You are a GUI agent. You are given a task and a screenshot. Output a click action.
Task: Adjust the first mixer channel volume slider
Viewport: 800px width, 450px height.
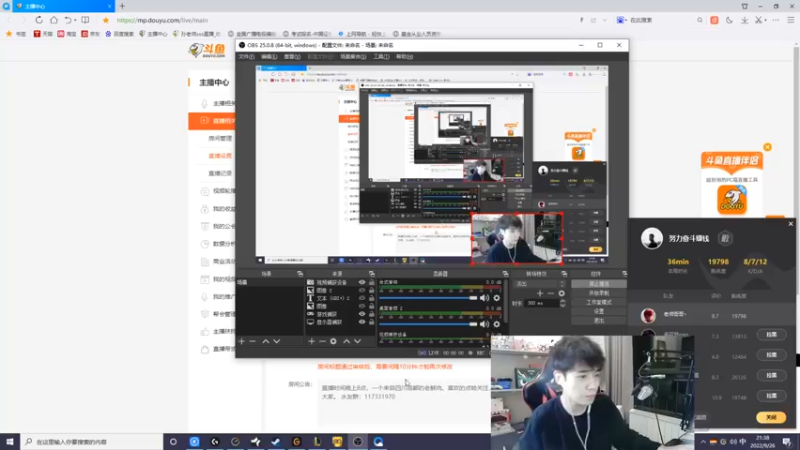tap(428, 298)
